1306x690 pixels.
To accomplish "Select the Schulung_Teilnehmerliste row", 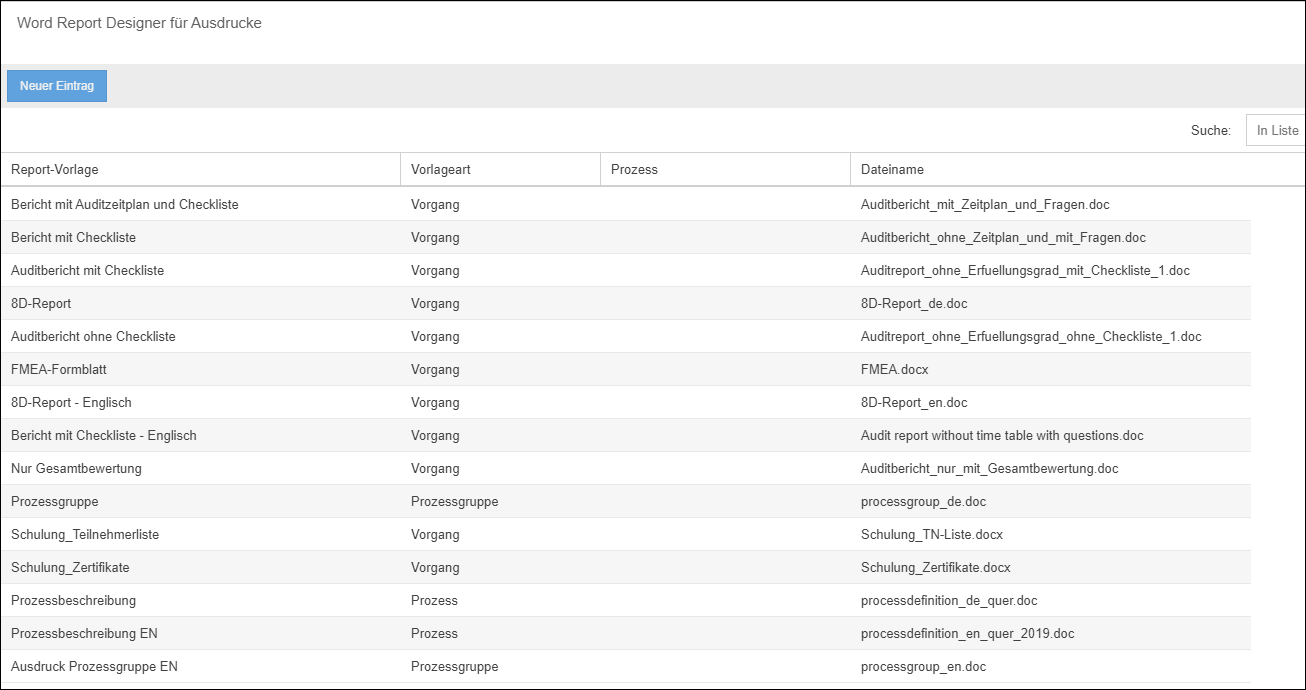I will pyautogui.click(x=85, y=534).
